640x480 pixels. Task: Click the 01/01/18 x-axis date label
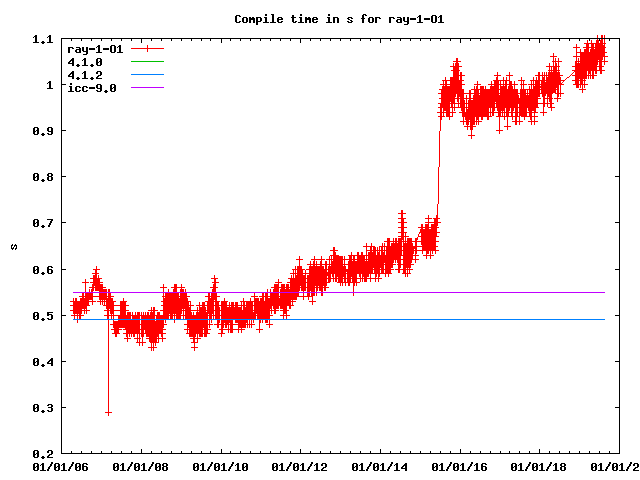pos(540,466)
